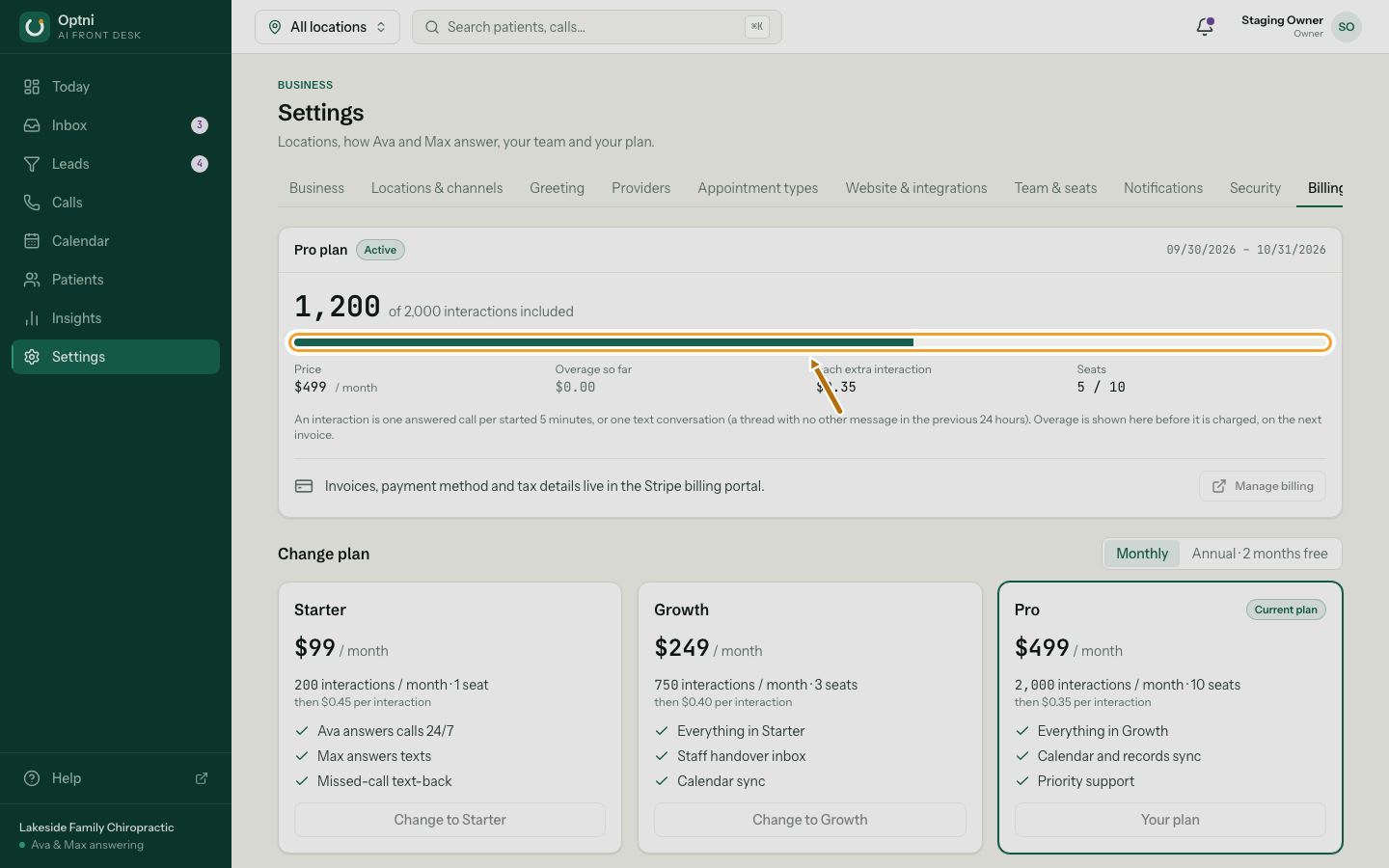
Task: Switch to the Business tab
Action: [x=316, y=188]
